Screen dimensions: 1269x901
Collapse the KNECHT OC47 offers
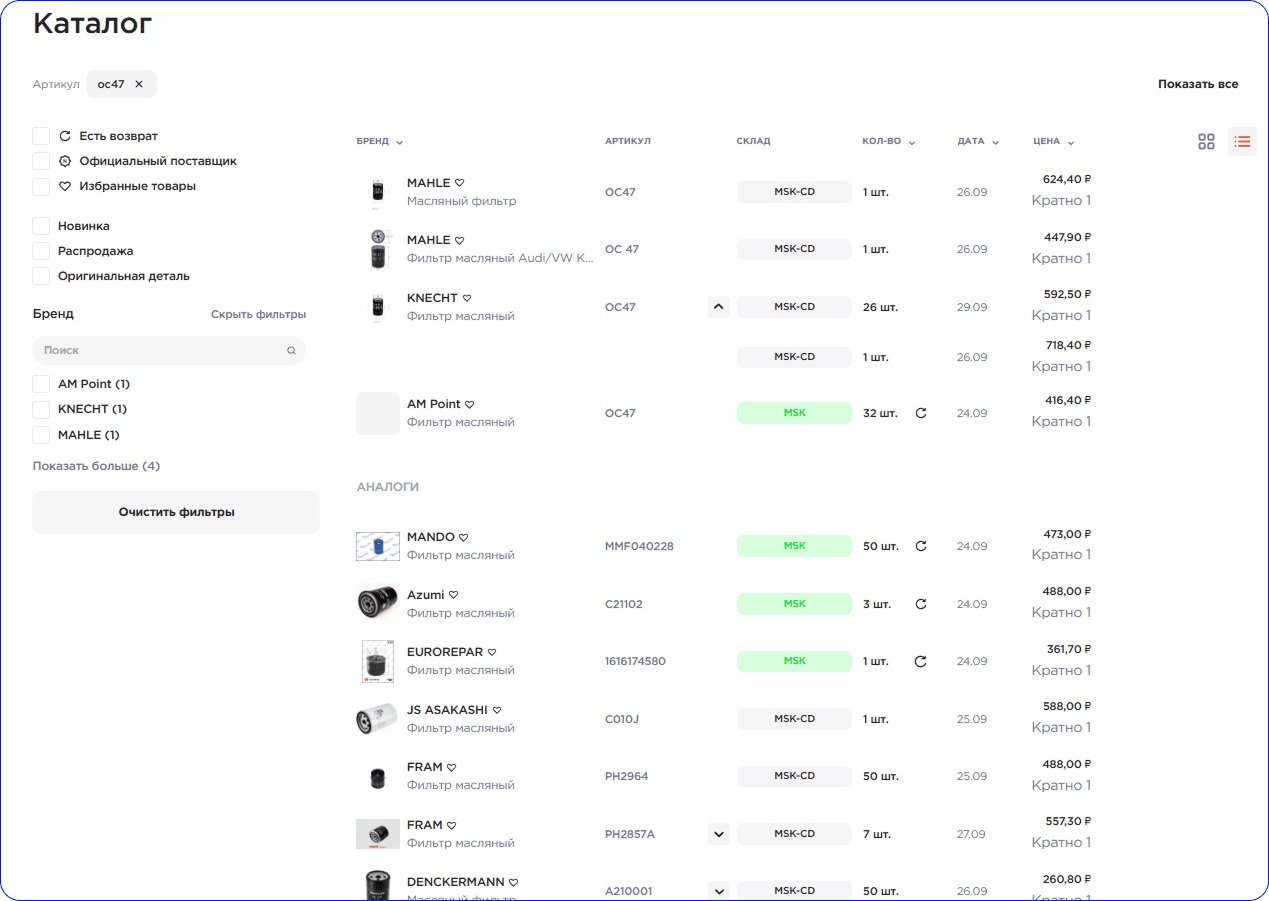718,307
